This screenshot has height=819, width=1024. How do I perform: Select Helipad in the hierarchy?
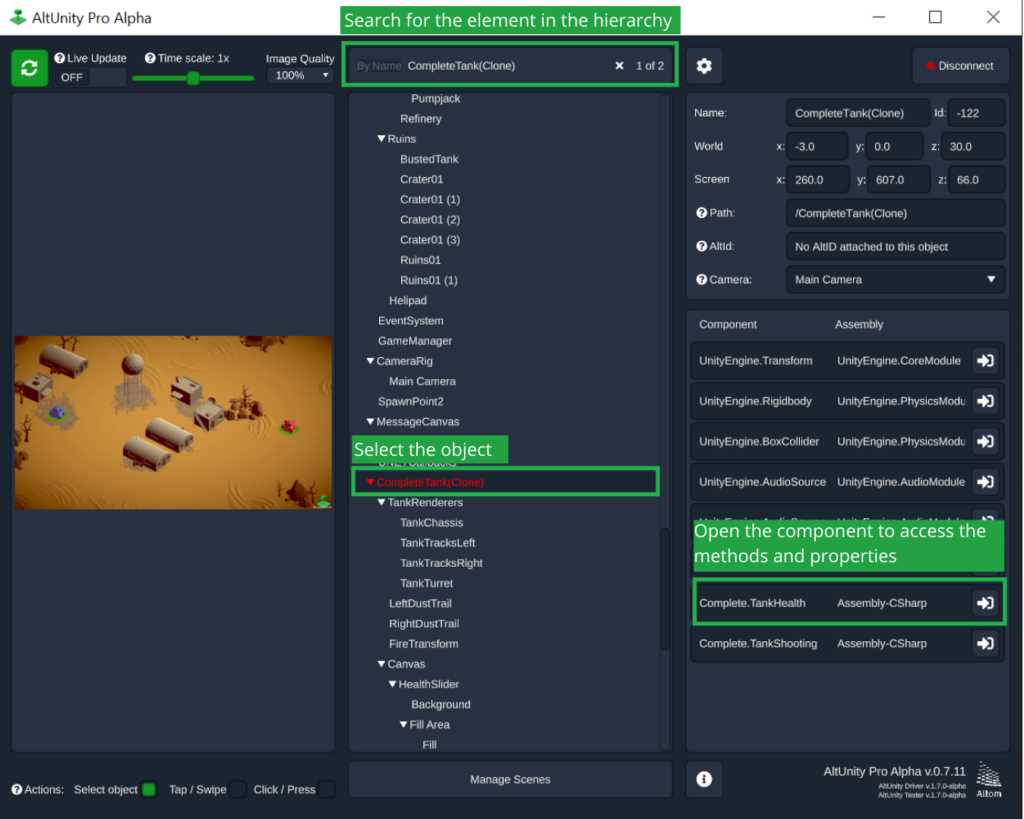[408, 300]
